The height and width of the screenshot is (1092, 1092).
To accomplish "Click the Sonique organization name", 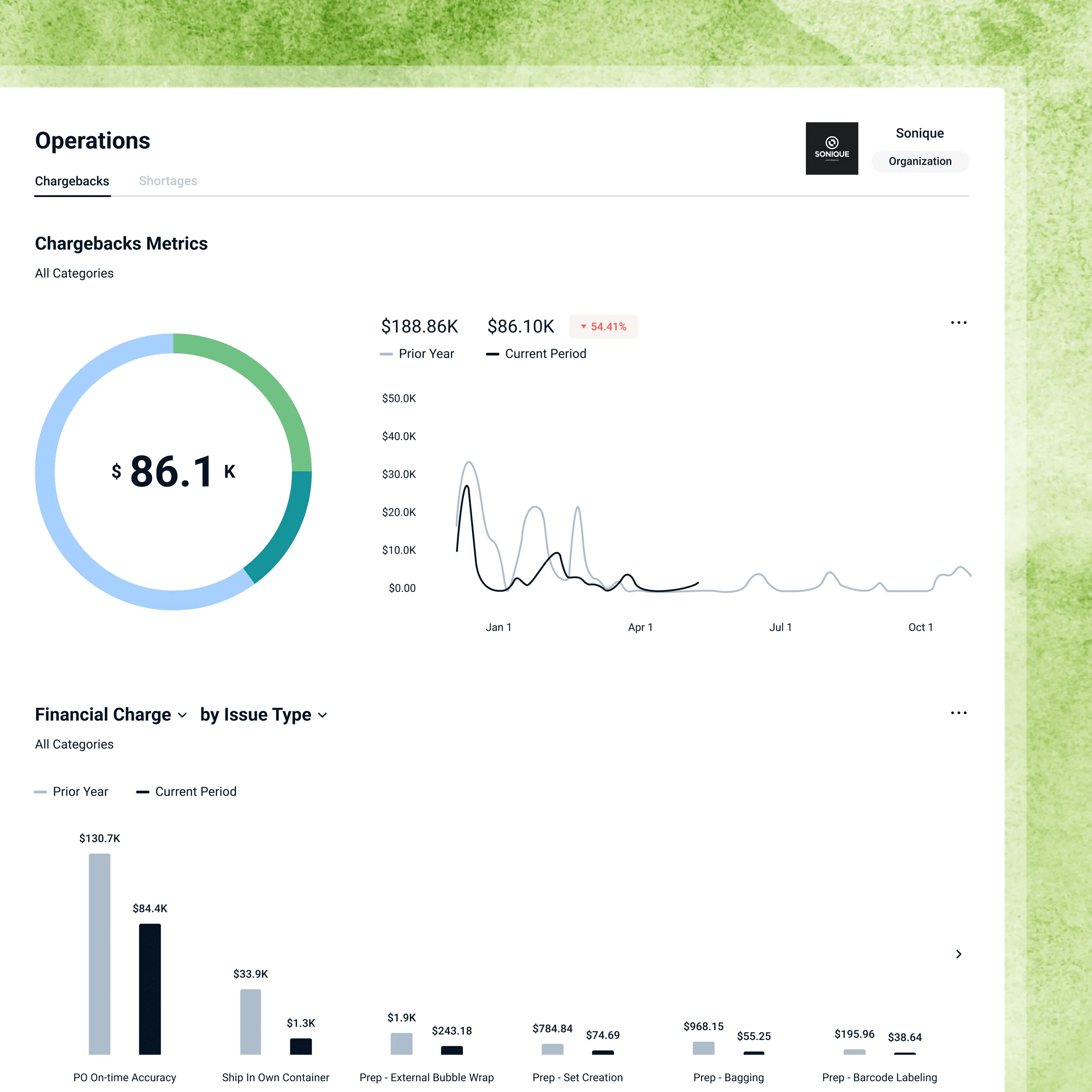I will pos(919,133).
